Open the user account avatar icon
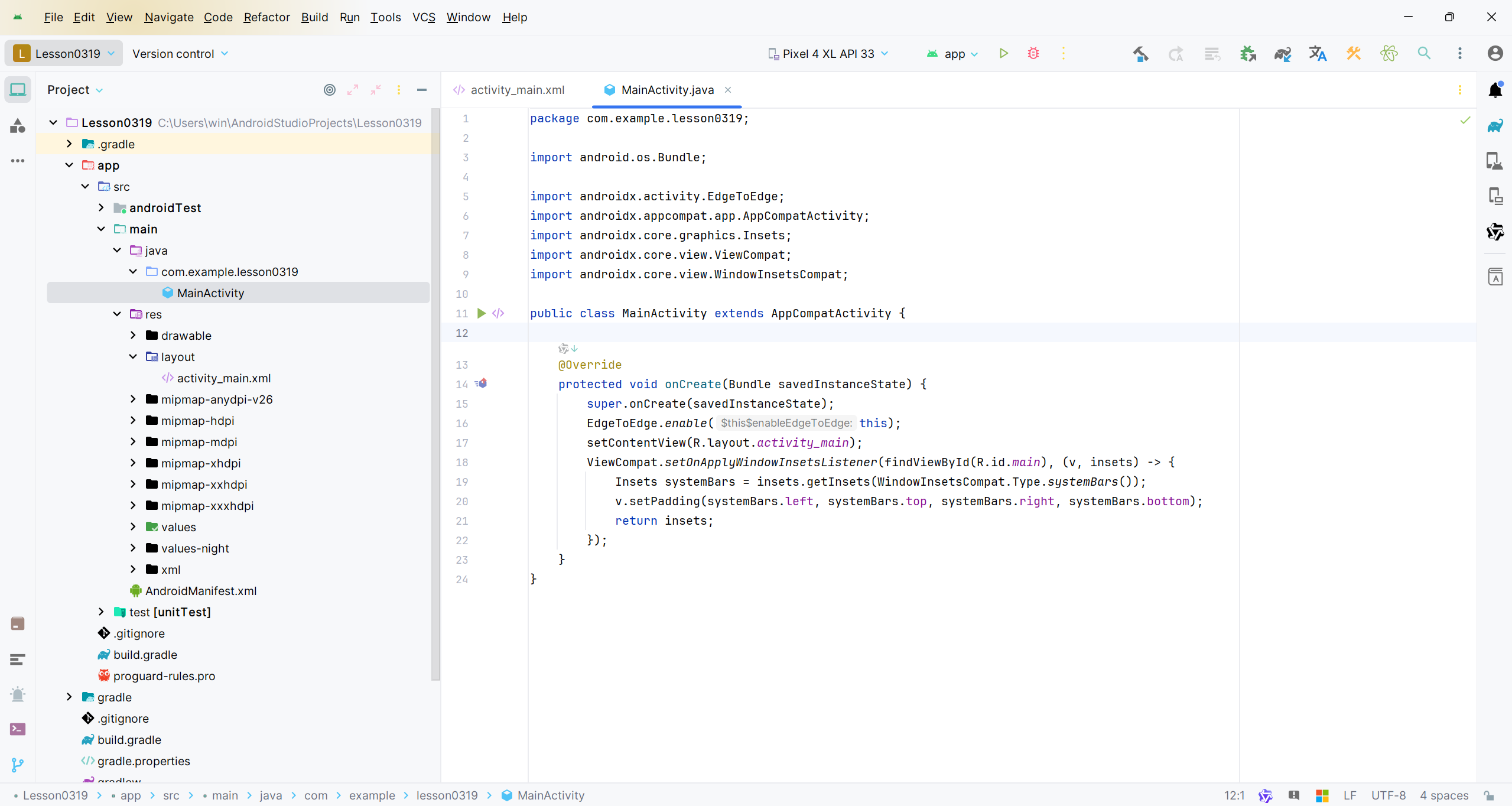Screen dimensions: 1512x806 coord(1495,54)
